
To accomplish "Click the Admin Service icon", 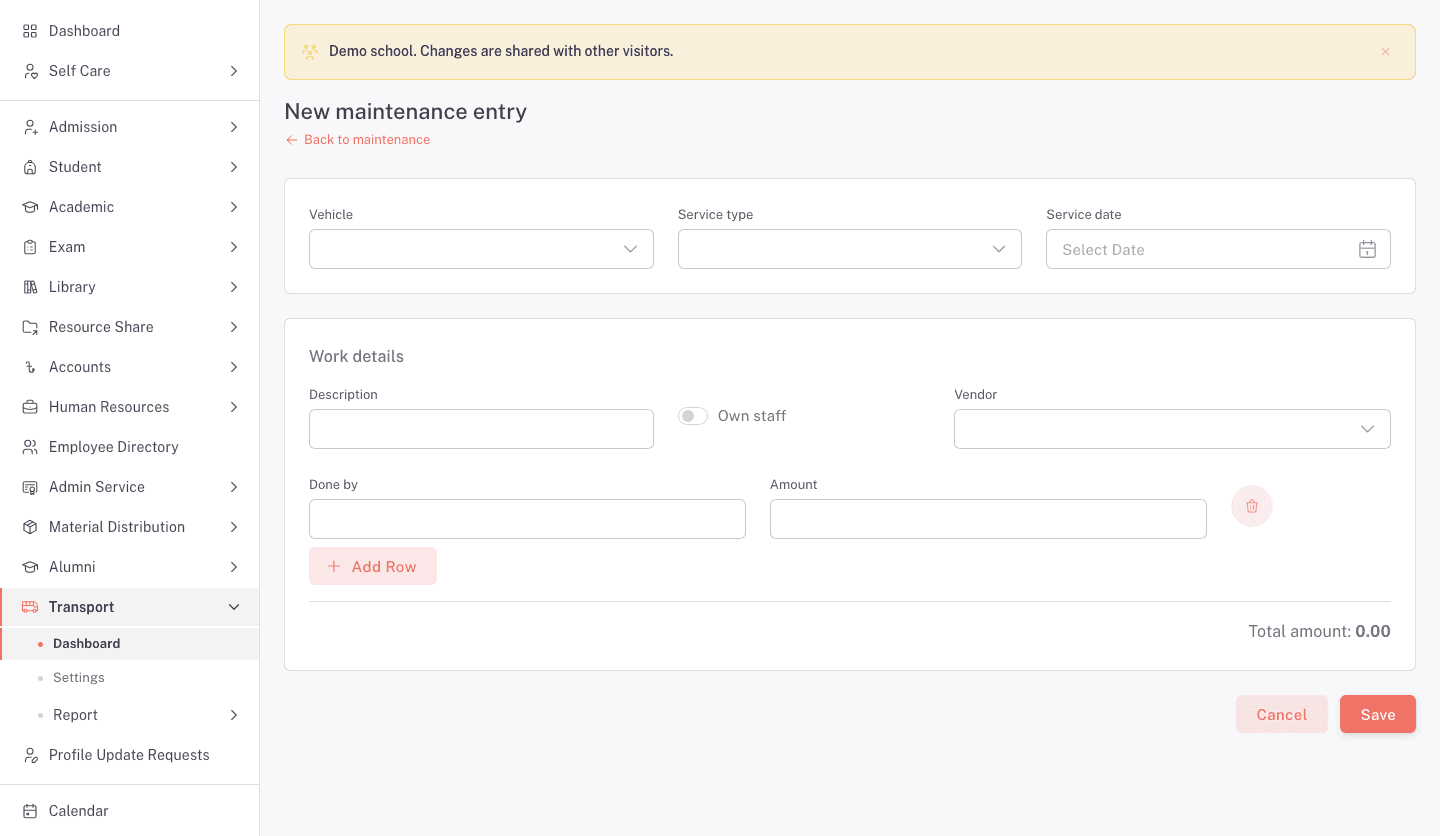I will [30, 487].
